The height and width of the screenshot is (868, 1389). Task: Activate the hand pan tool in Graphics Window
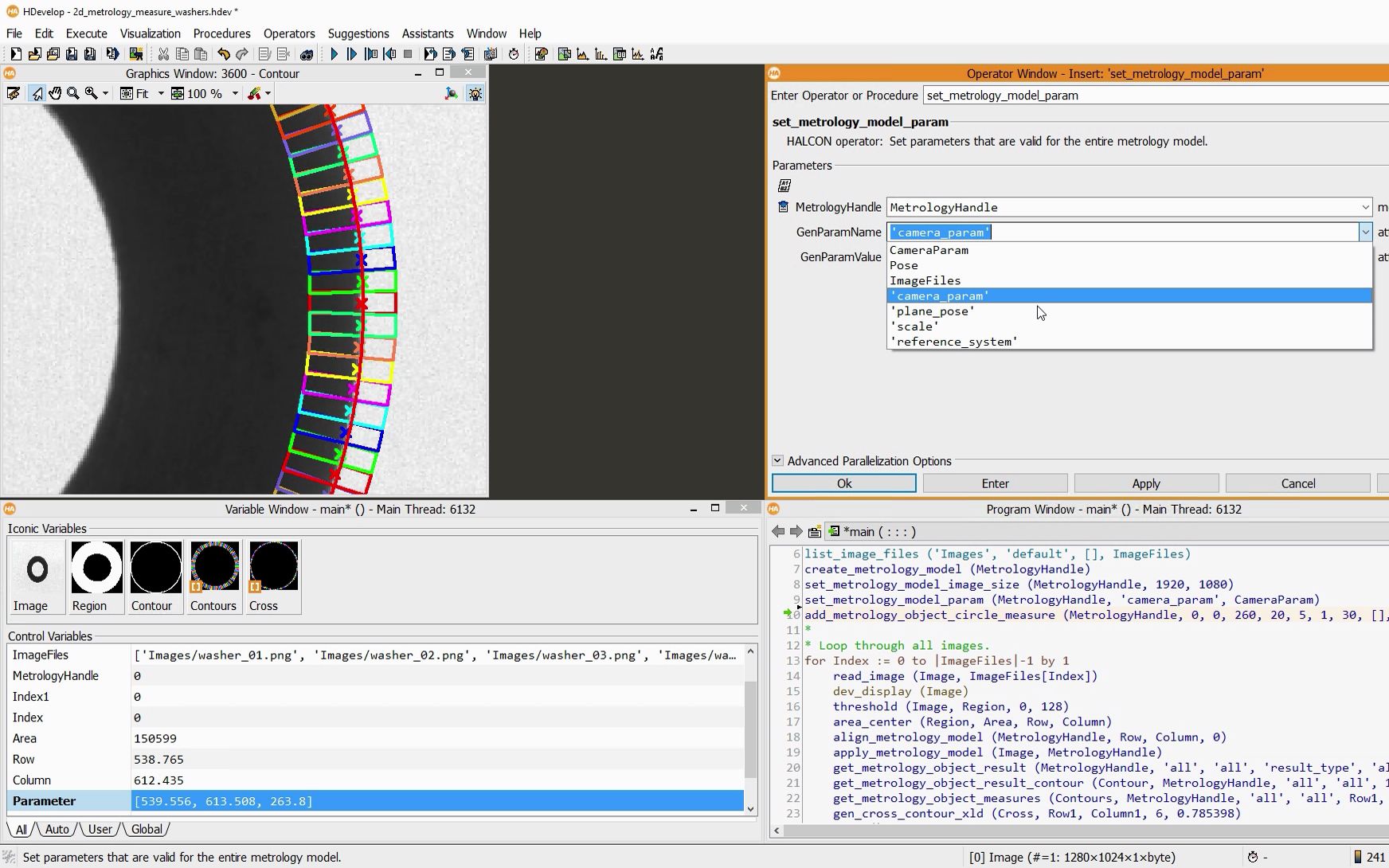56,94
